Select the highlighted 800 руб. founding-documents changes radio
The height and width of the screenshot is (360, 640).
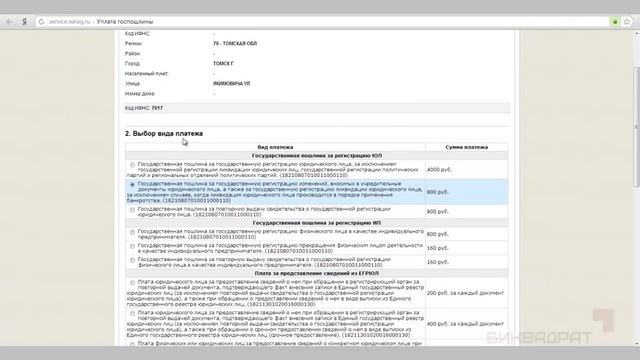pos(132,184)
